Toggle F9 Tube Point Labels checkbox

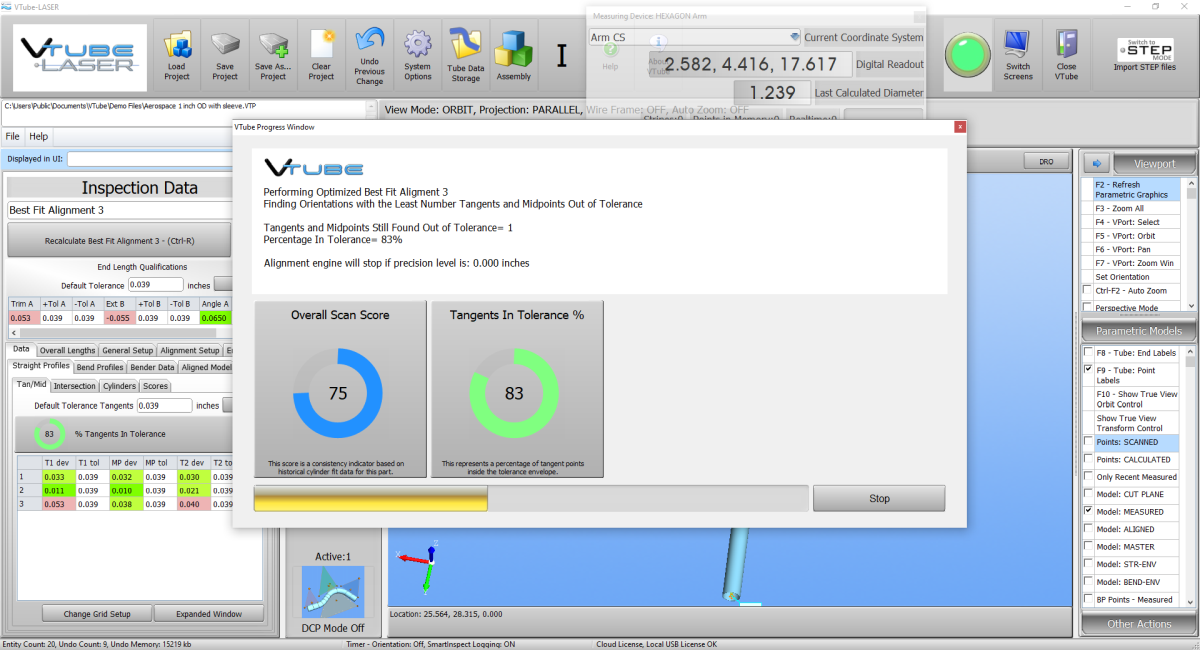(1089, 370)
